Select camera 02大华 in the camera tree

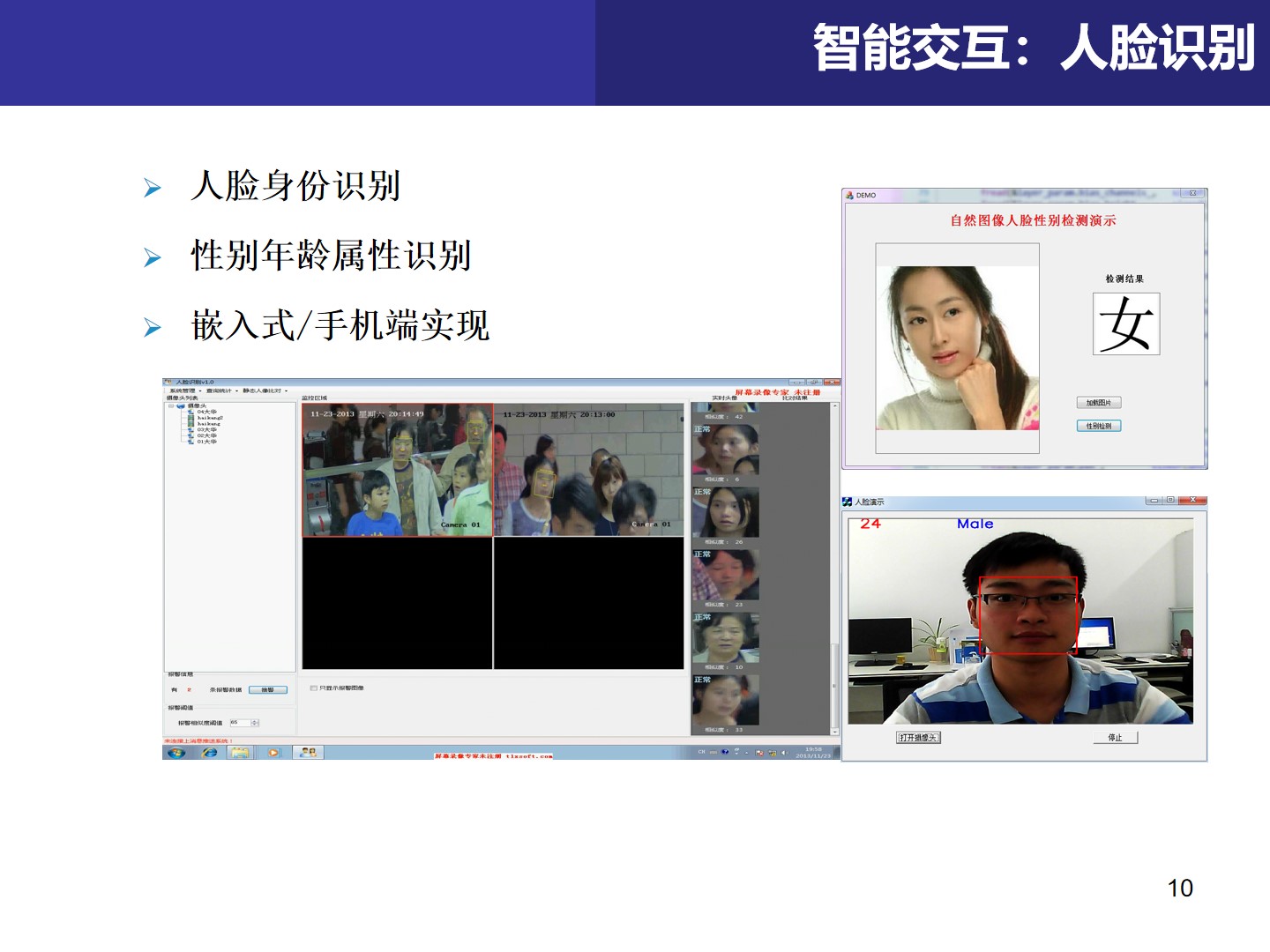207,435
